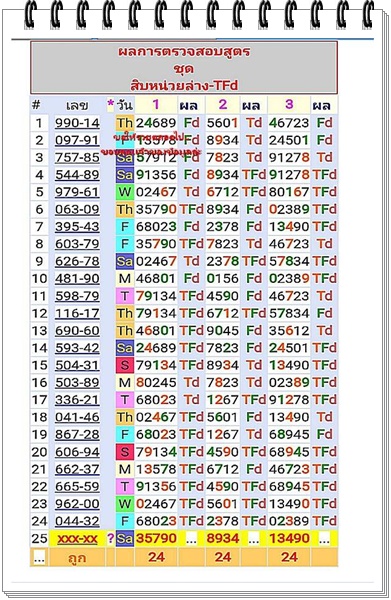The height and width of the screenshot is (600, 391).
Task: Open the 544-89 number link
Action: point(77,175)
